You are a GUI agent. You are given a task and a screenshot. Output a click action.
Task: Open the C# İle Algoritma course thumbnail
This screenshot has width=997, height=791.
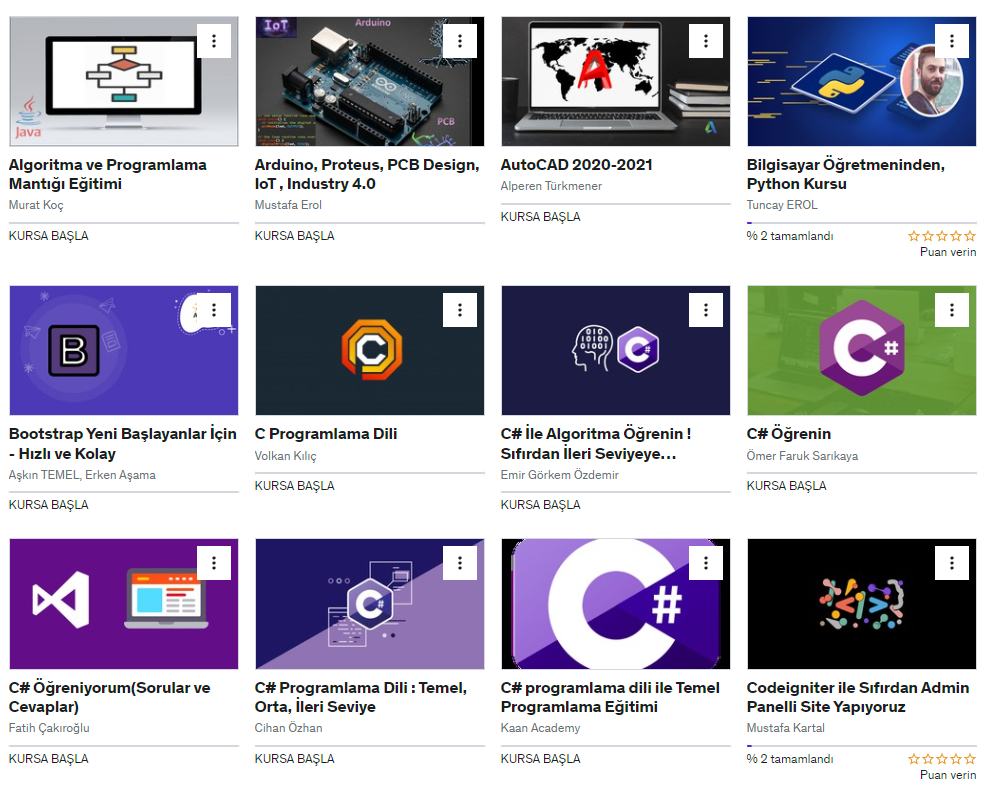[616, 350]
